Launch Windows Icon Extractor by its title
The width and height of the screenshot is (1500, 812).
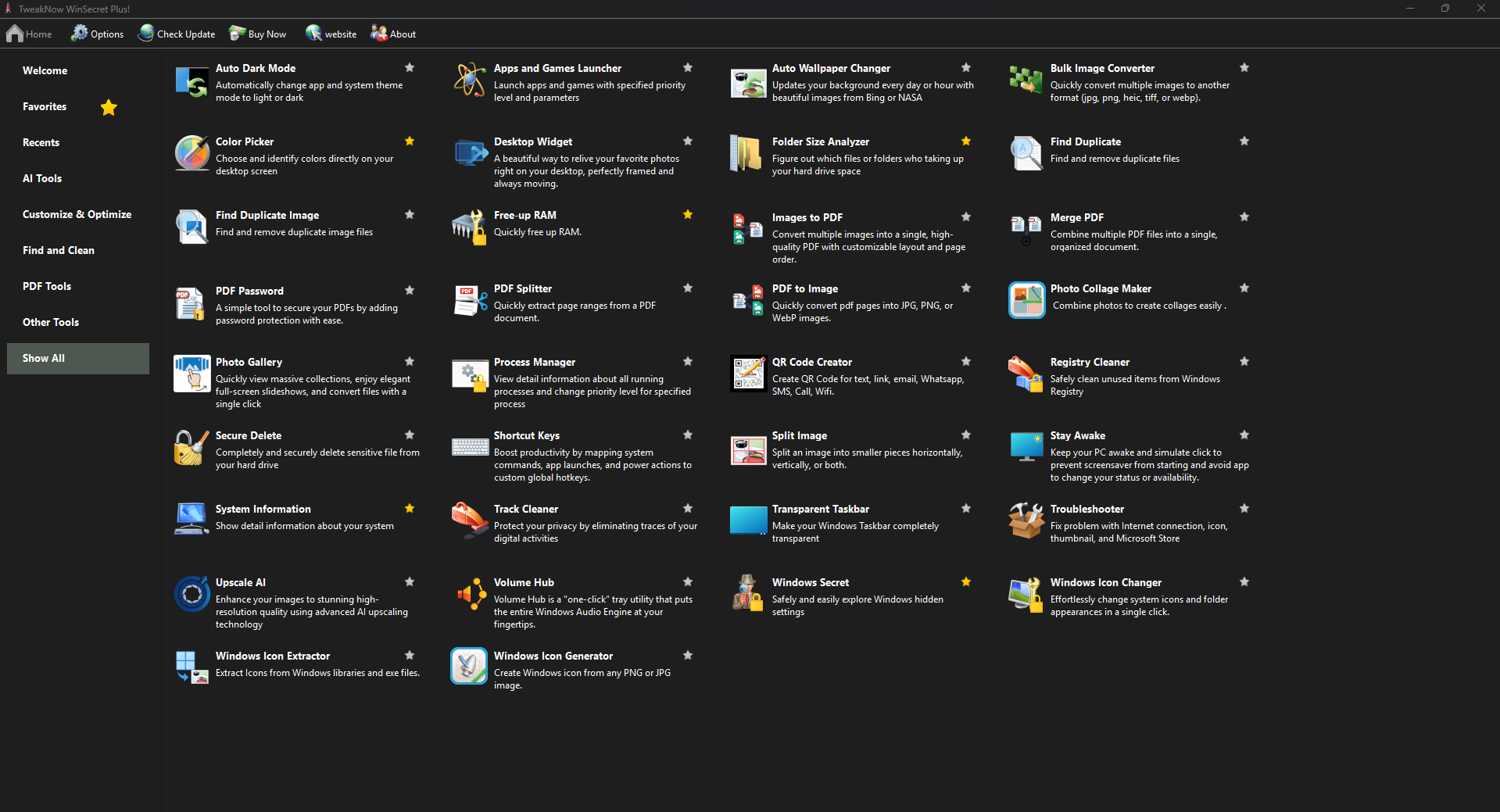click(x=273, y=656)
